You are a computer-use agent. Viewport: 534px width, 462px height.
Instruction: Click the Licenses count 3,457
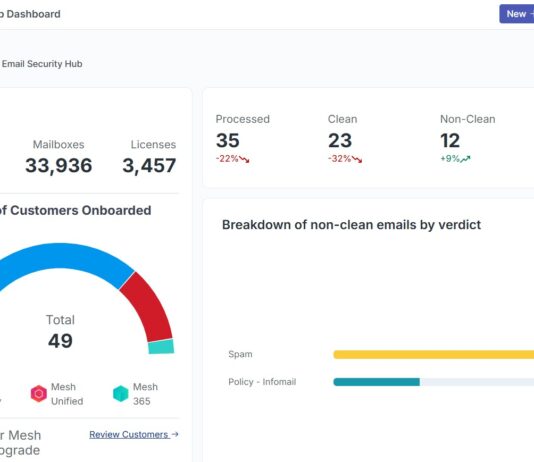coord(149,165)
